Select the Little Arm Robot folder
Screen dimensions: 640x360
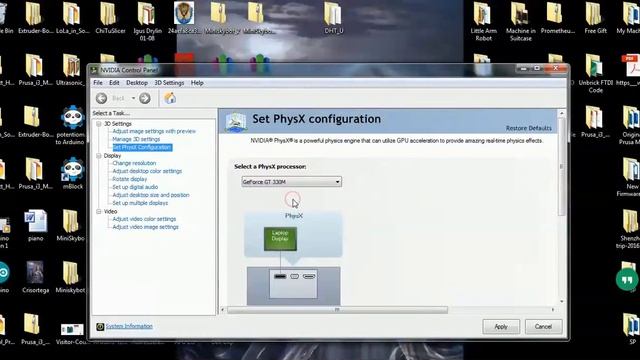coord(484,21)
